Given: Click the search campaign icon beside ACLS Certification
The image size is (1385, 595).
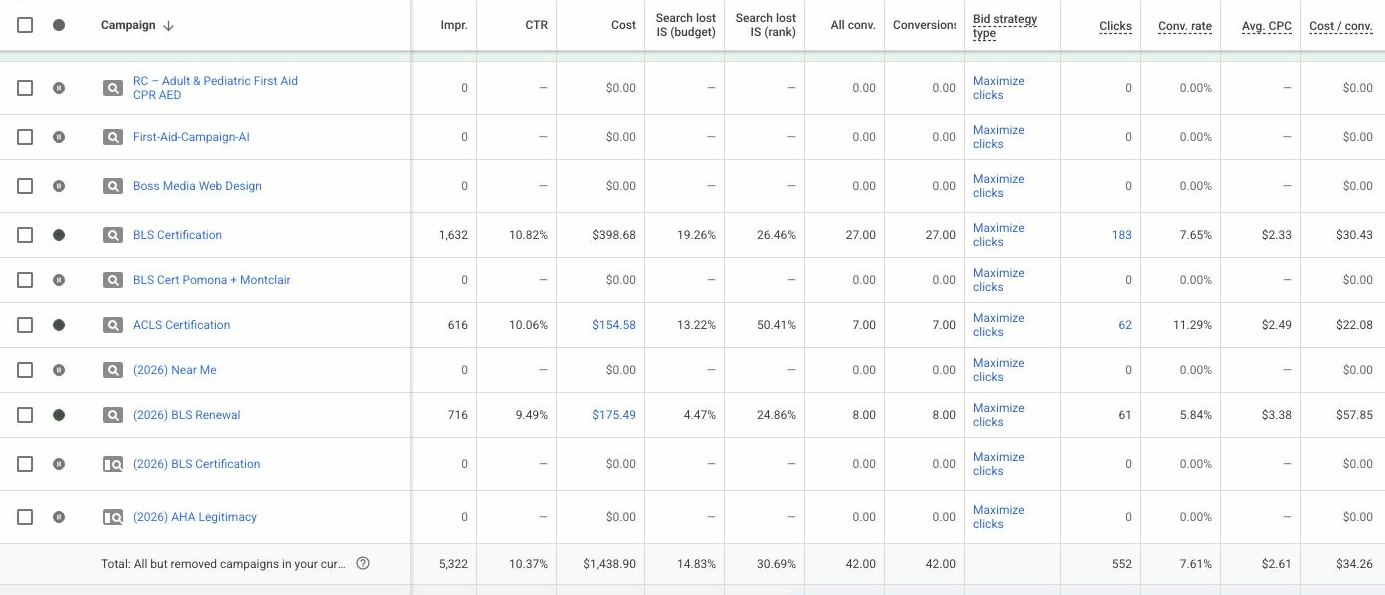Looking at the screenshot, I should (x=113, y=325).
